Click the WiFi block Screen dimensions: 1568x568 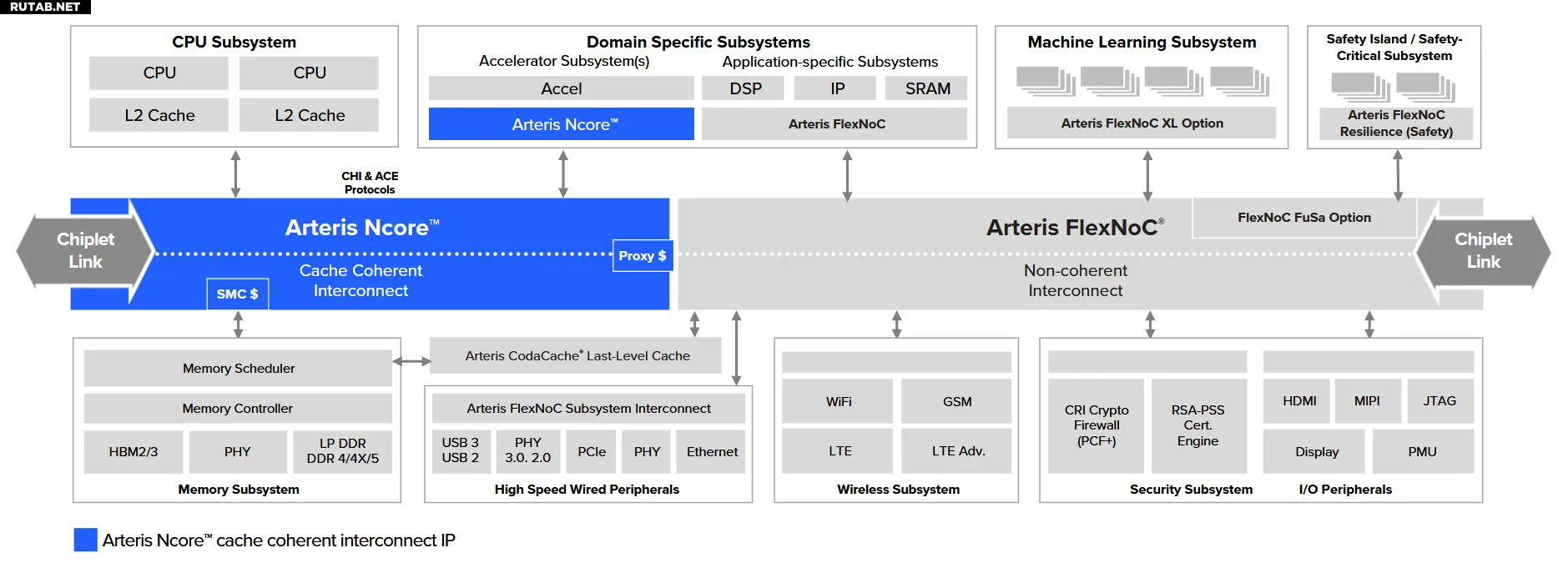pyautogui.click(x=838, y=402)
